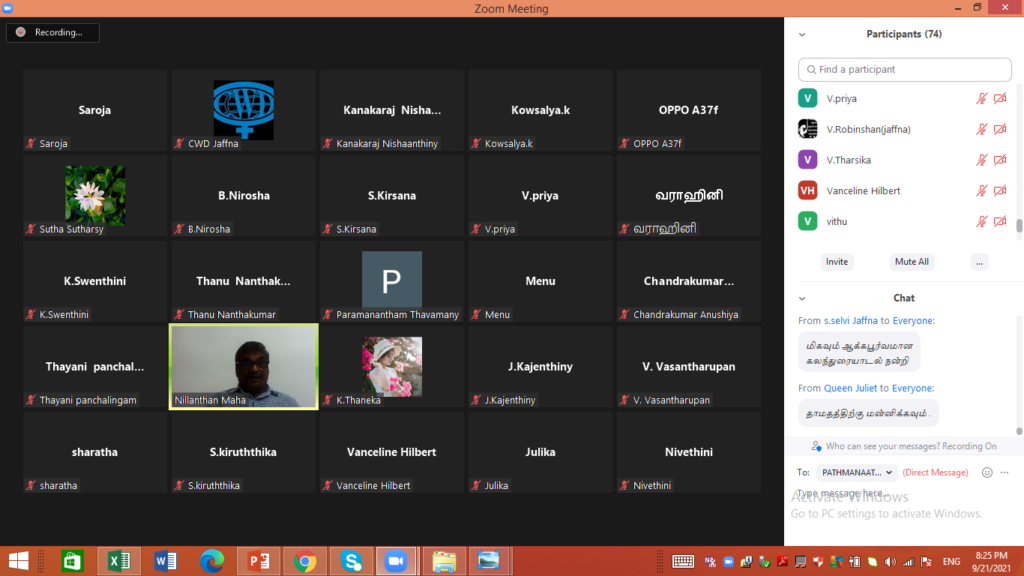Open the chat recipient dropdown

point(857,472)
